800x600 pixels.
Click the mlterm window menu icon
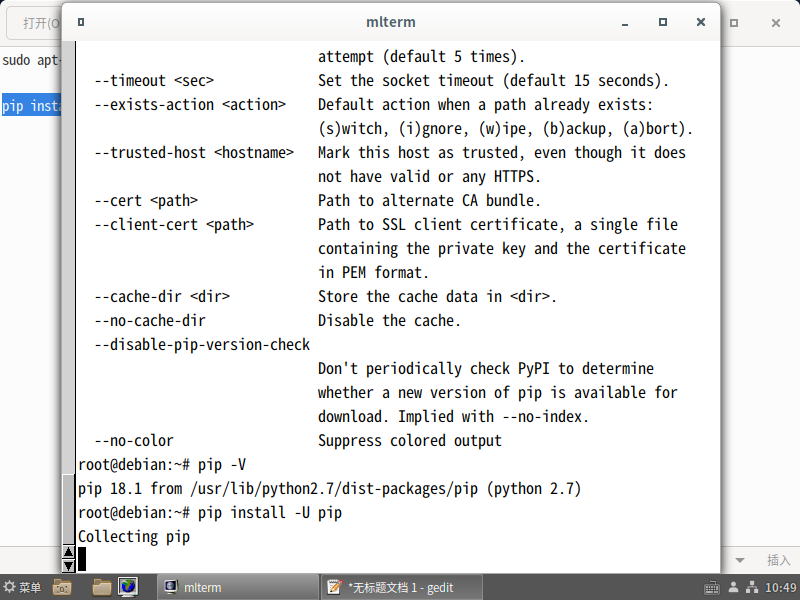tap(81, 22)
